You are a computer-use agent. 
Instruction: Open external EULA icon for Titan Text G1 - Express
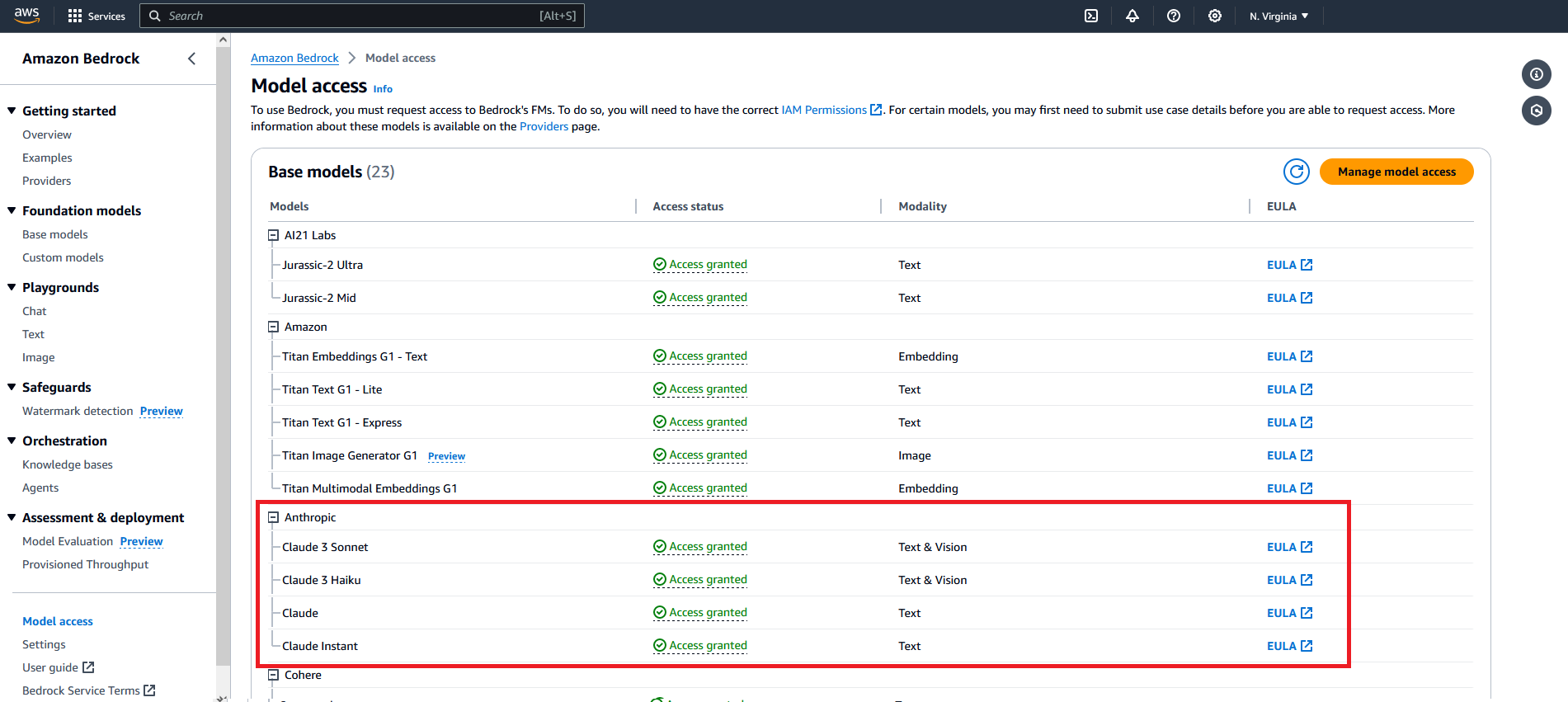[x=1307, y=422]
